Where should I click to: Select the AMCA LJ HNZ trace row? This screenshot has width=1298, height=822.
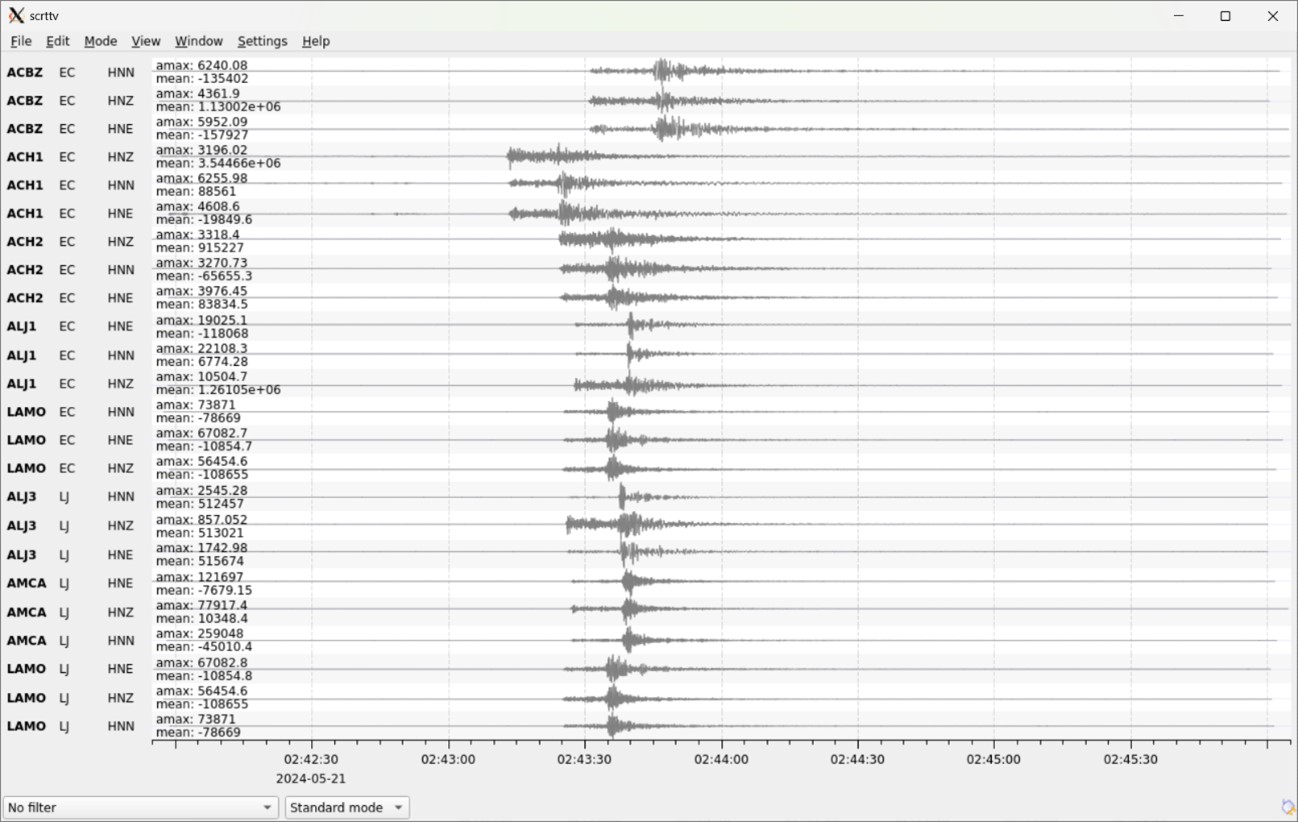[x=647, y=611]
